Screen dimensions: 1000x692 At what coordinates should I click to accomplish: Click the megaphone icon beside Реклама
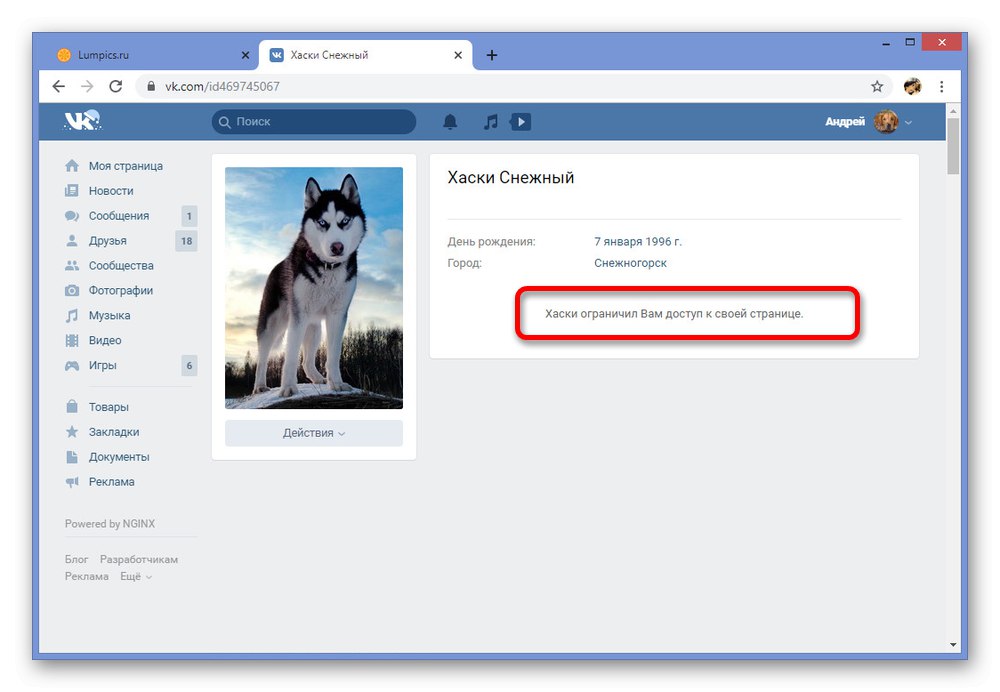pos(72,482)
